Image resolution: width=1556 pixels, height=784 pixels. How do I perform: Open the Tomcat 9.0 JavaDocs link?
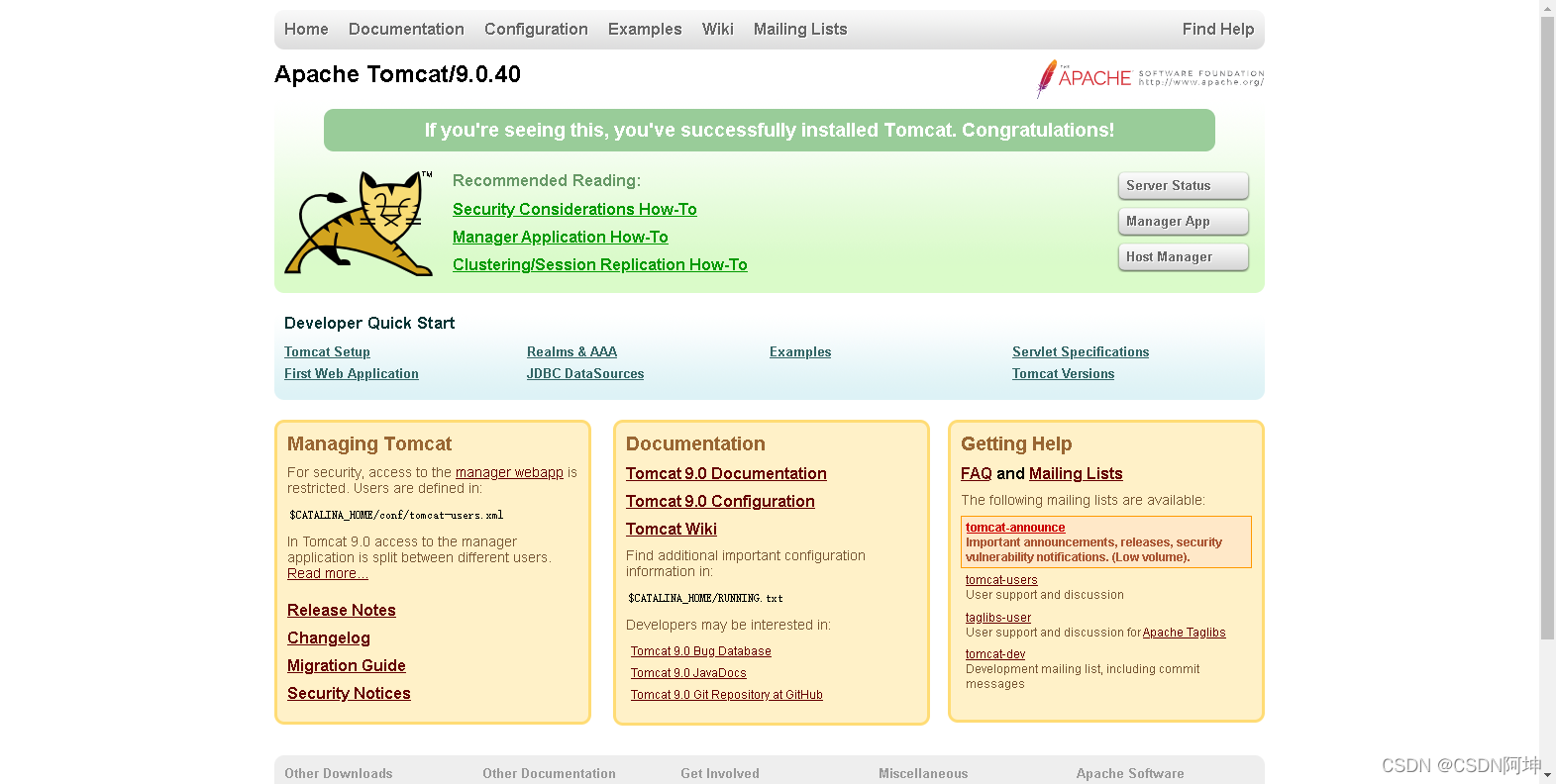(688, 673)
